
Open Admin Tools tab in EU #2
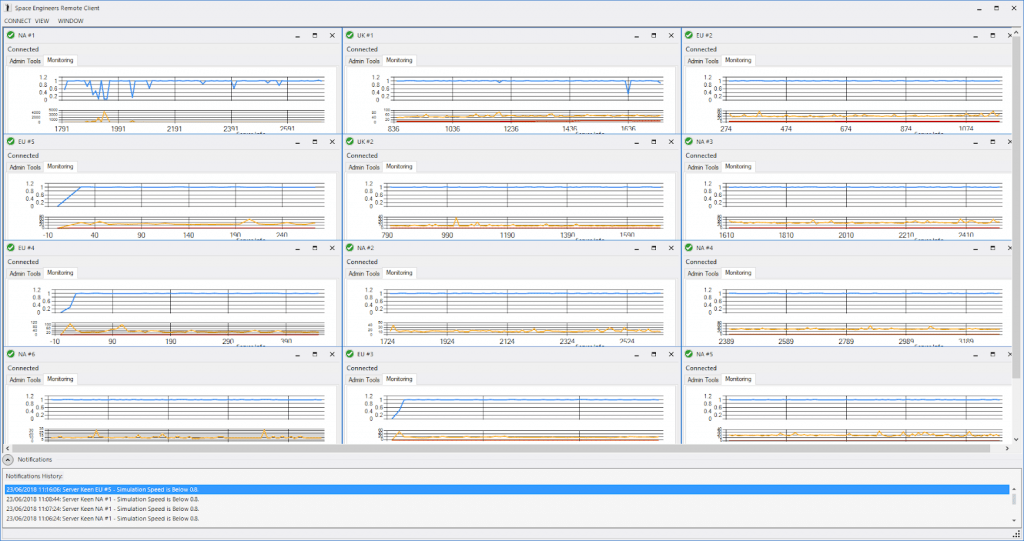pyautogui.click(x=703, y=61)
